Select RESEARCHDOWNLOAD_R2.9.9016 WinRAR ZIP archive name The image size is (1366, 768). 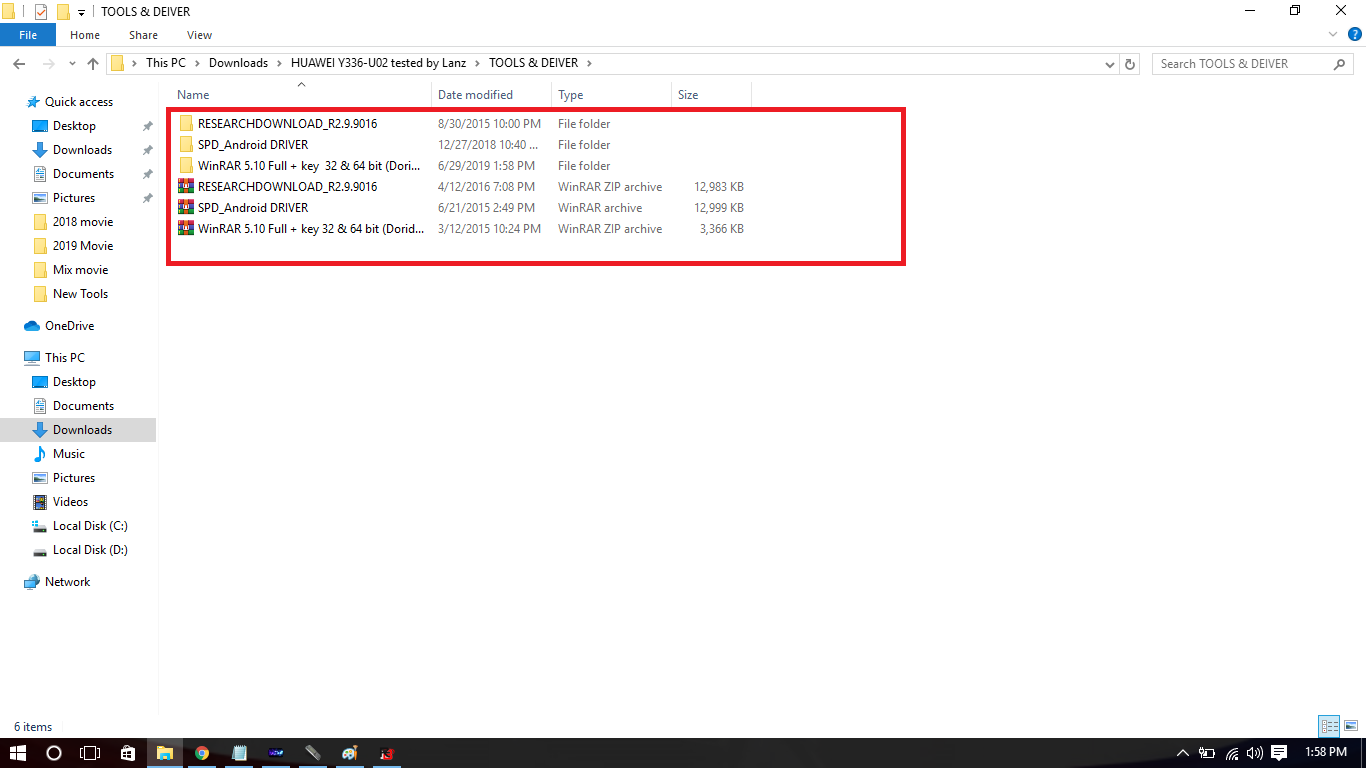pyautogui.click(x=288, y=187)
